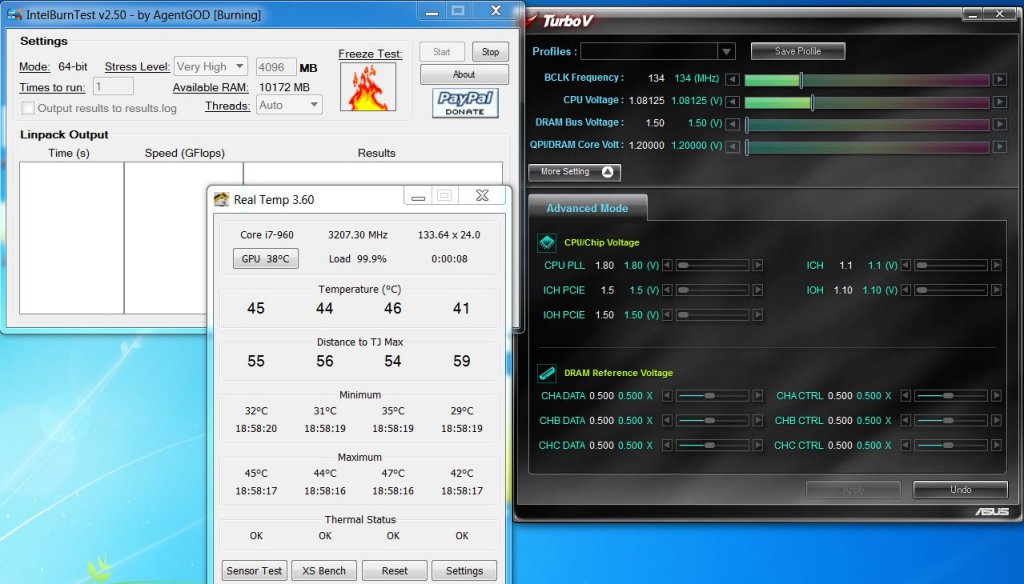
Task: Increase BCLK Frequency with right arrow
Action: click(999, 79)
